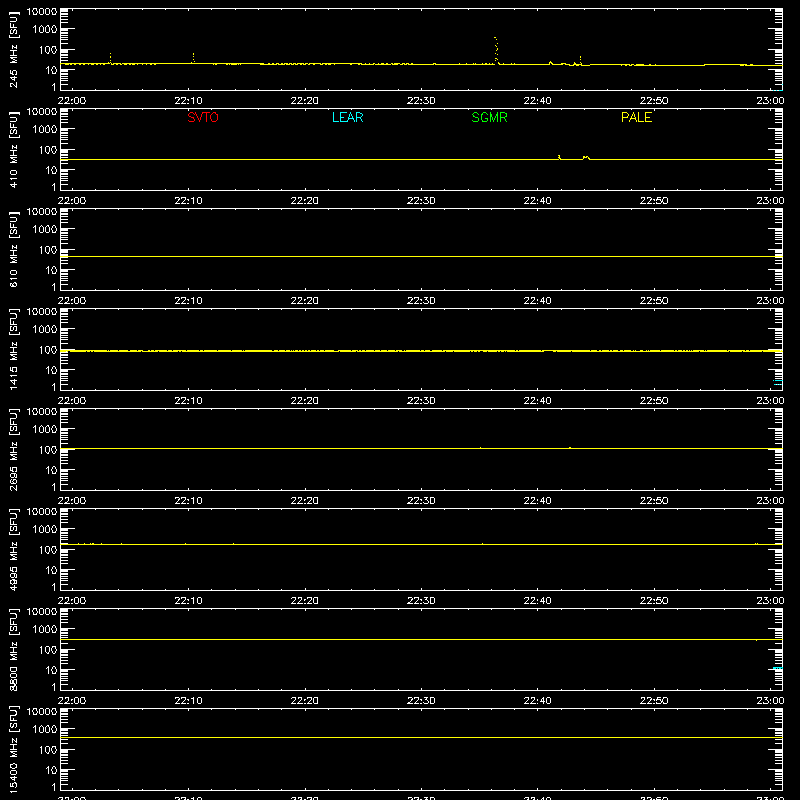Click the 410 MHz blip near 22:42

[x=559, y=157]
